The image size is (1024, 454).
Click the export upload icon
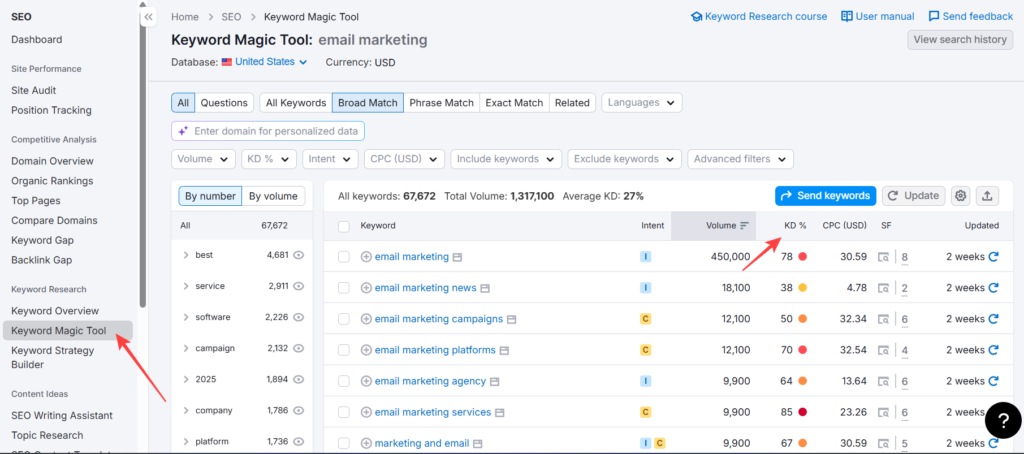[987, 195]
